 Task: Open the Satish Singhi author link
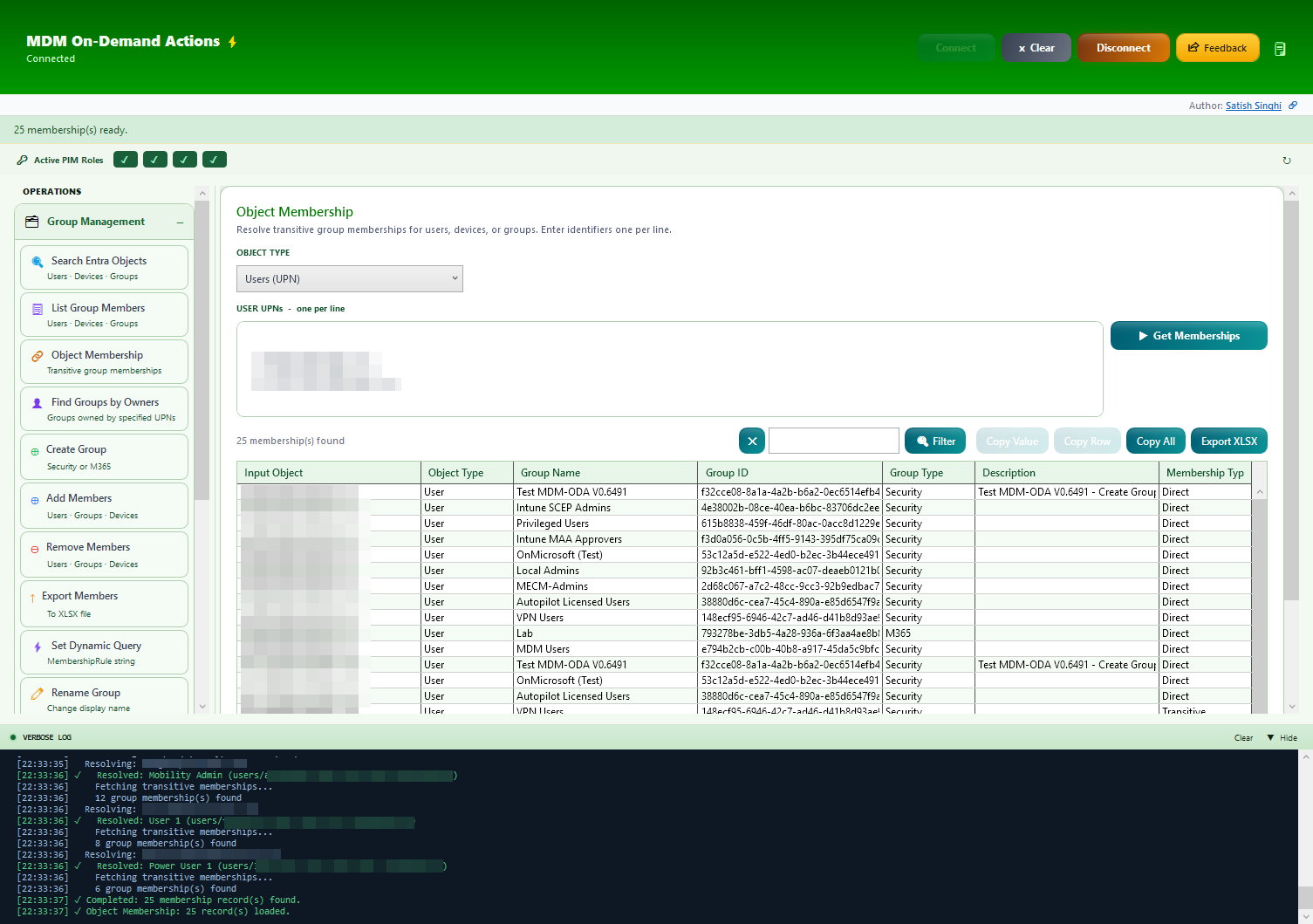(x=1254, y=105)
